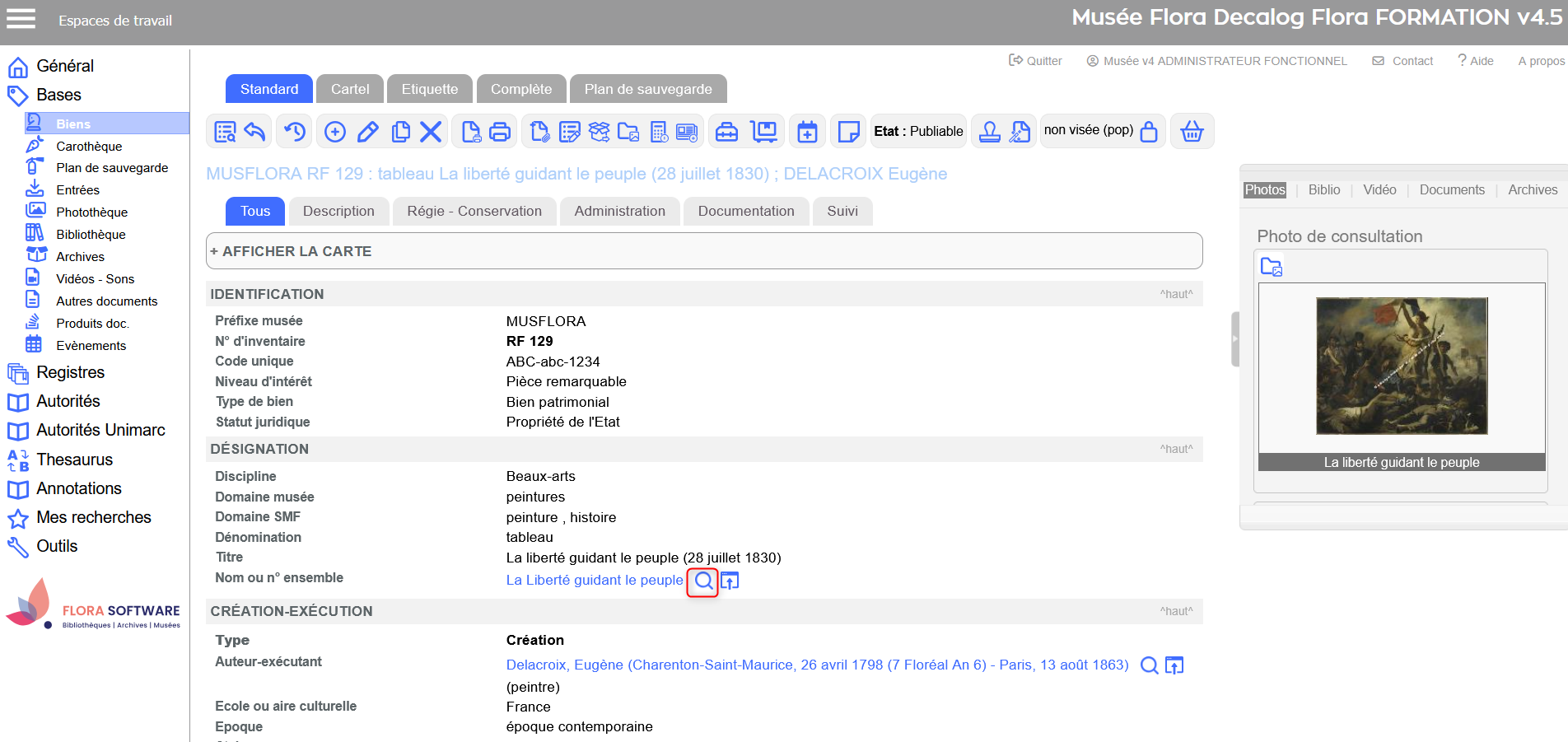Expand the Thesaurus sidebar section
Image resolution: width=1568 pixels, height=742 pixels.
tap(74, 460)
